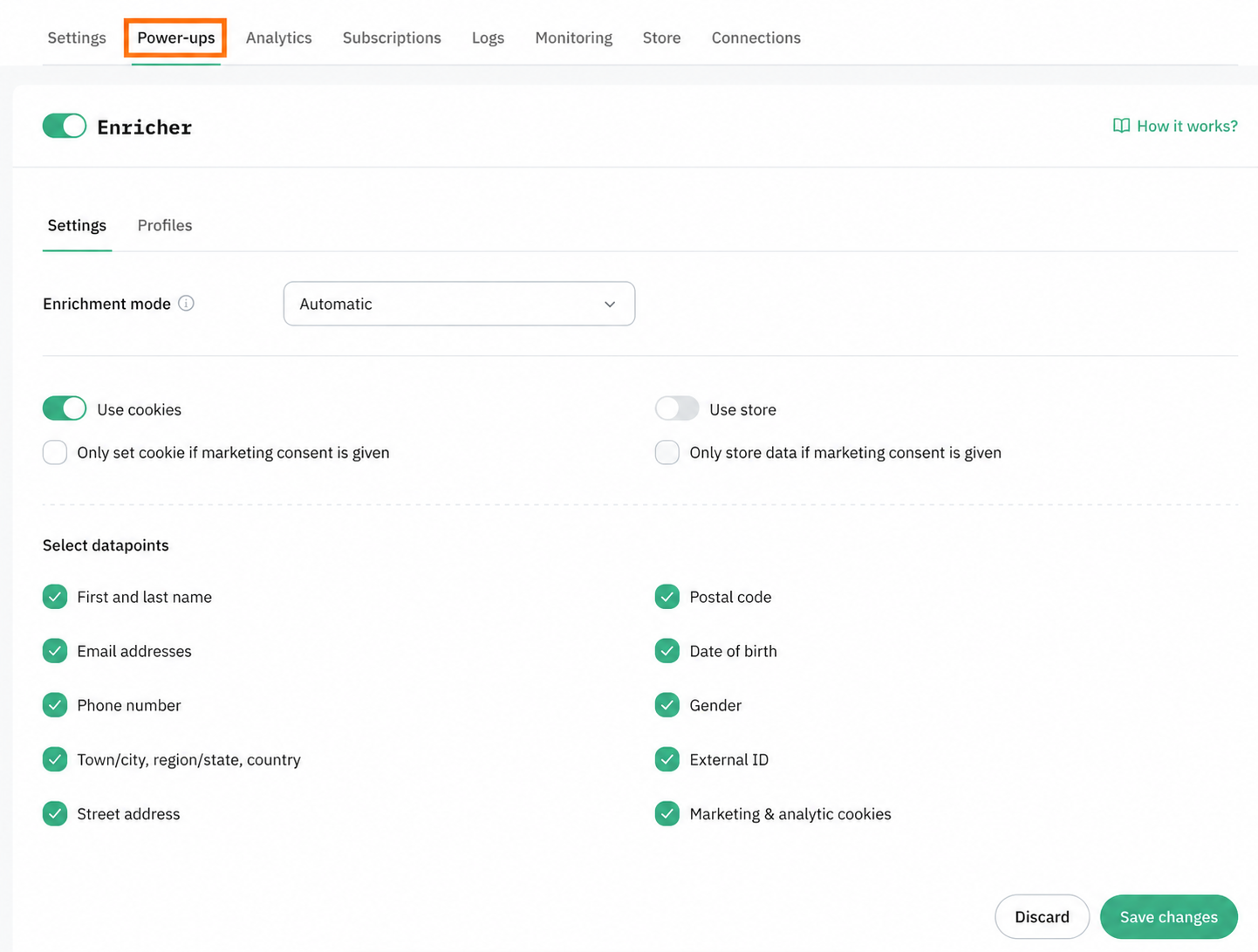1258x952 pixels.
Task: Disable the Use cookies toggle
Action: [65, 408]
